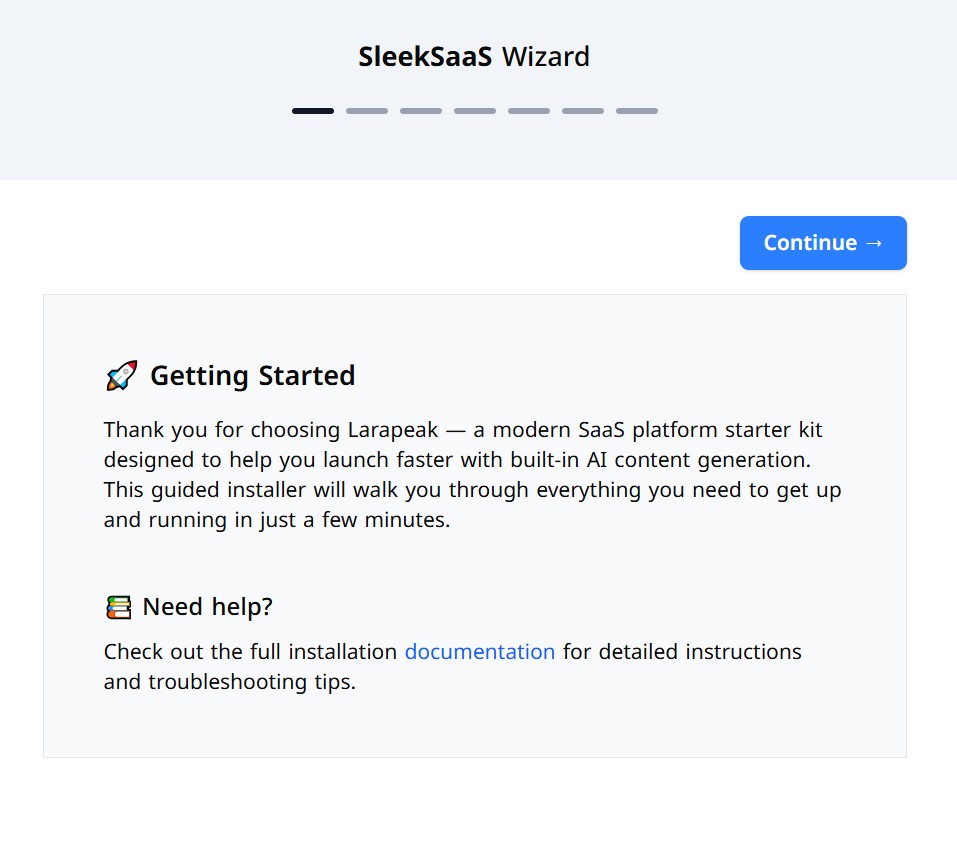Viewport: 957px width, 852px height.
Task: Go to the fourth step indicator bar
Action: [475, 111]
